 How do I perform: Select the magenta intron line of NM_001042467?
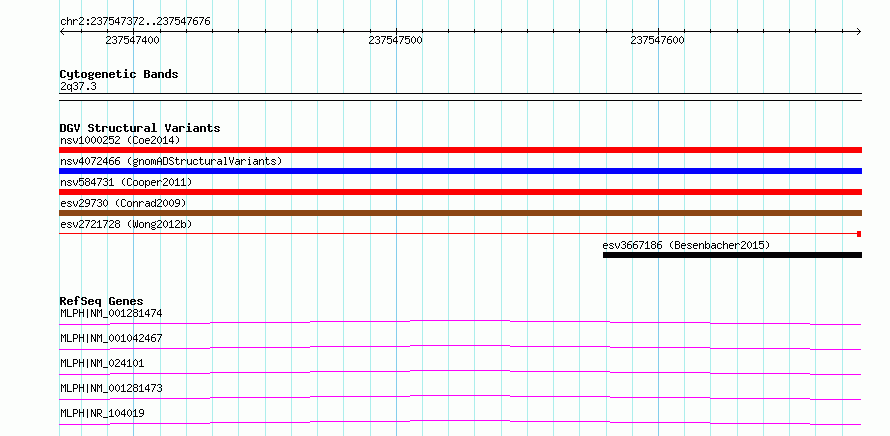460,346
